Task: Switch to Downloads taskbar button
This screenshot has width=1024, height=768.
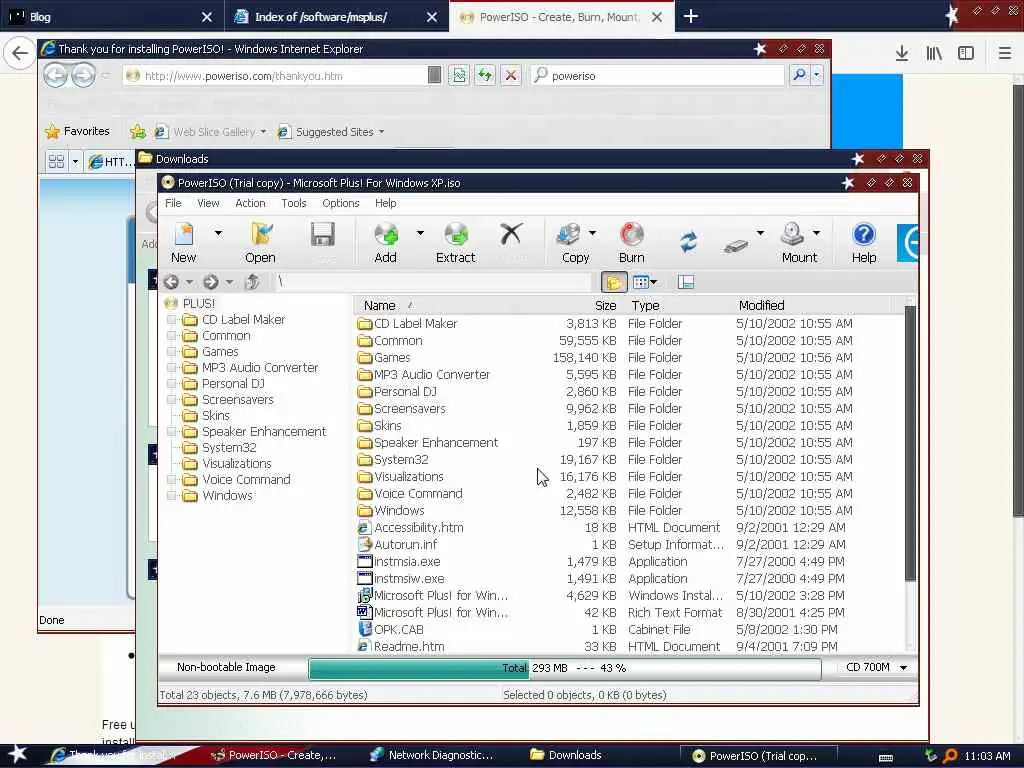Action: (x=566, y=756)
